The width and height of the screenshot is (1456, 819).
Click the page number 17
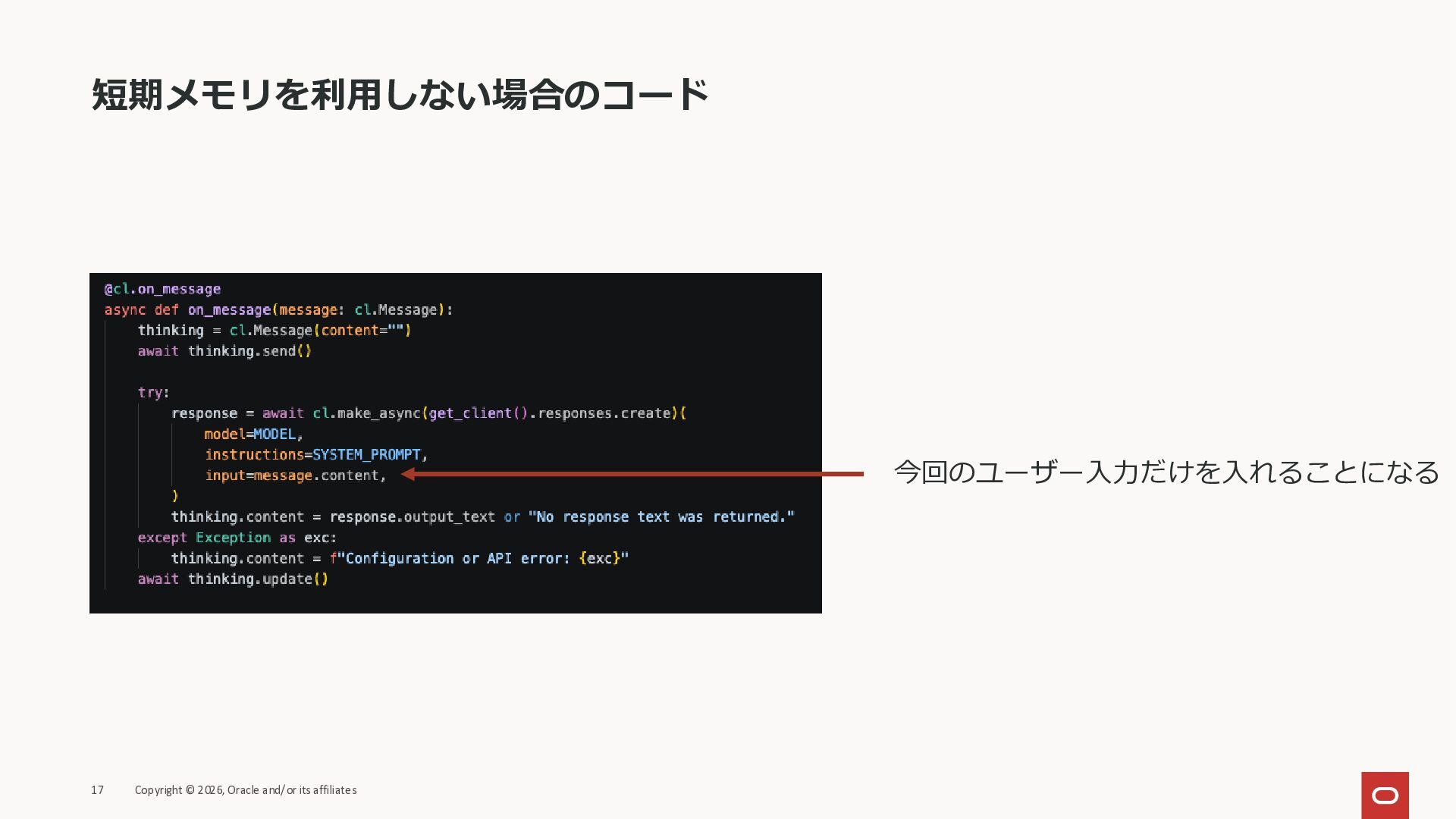click(97, 790)
